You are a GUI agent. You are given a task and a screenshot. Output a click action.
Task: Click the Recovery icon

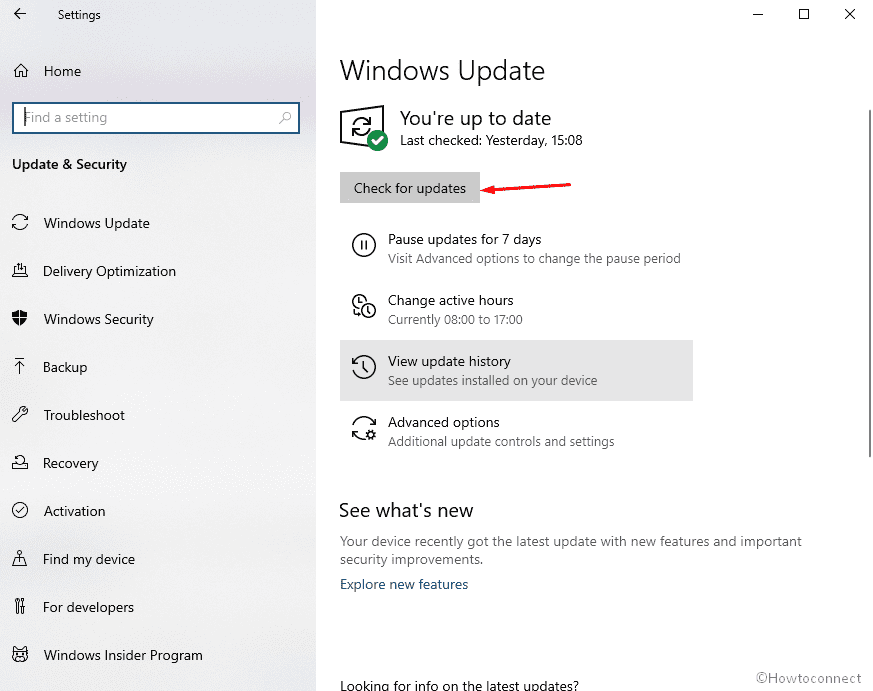[20, 462]
